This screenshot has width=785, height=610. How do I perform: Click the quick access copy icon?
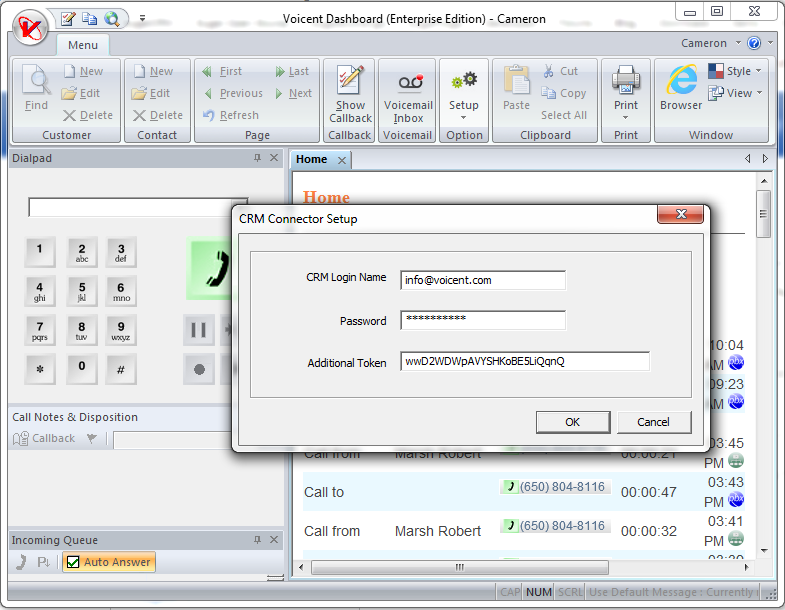pyautogui.click(x=90, y=19)
